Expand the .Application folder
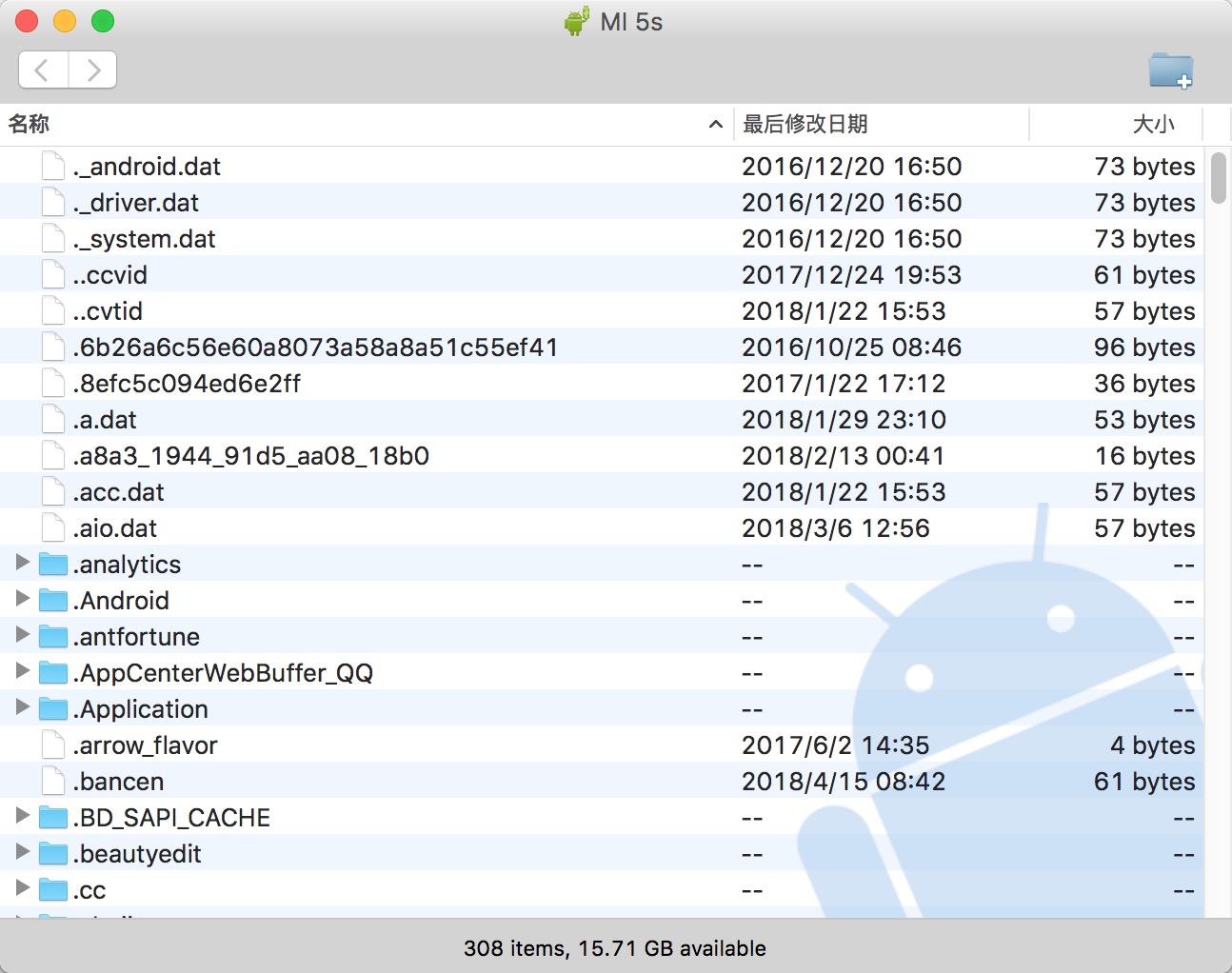 pos(23,707)
